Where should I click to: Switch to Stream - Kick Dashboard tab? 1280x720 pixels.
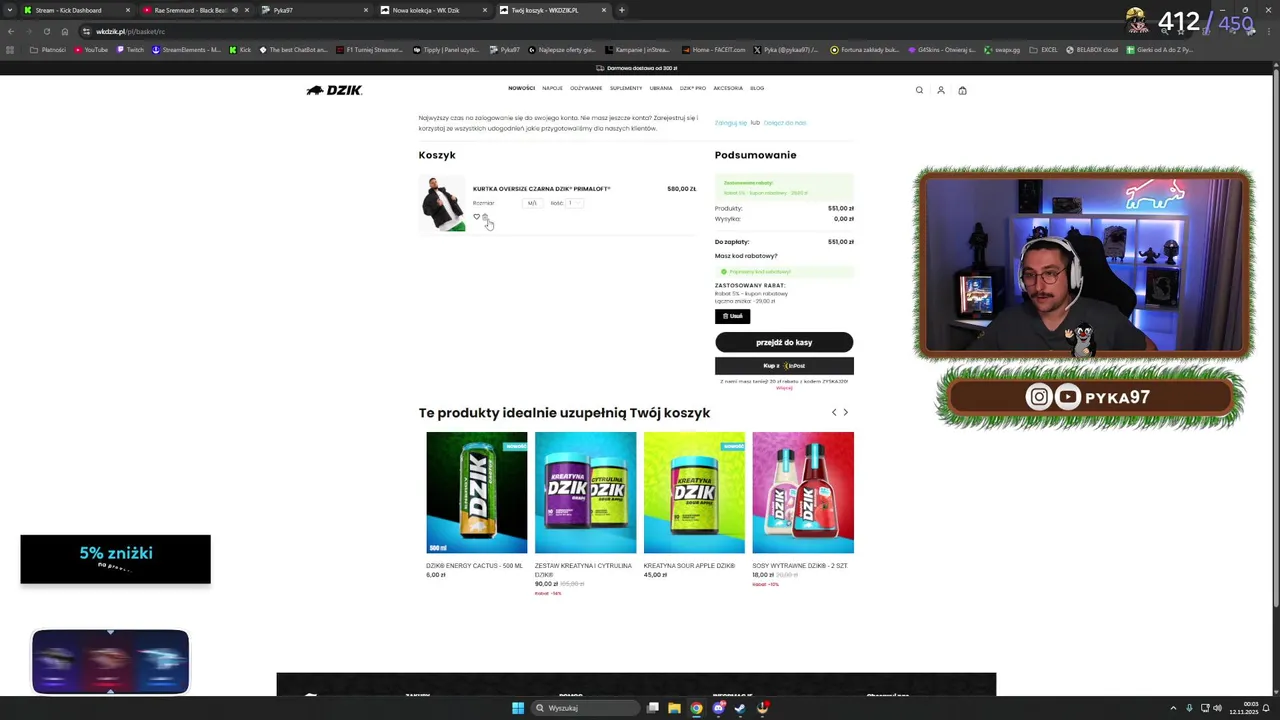(x=75, y=10)
